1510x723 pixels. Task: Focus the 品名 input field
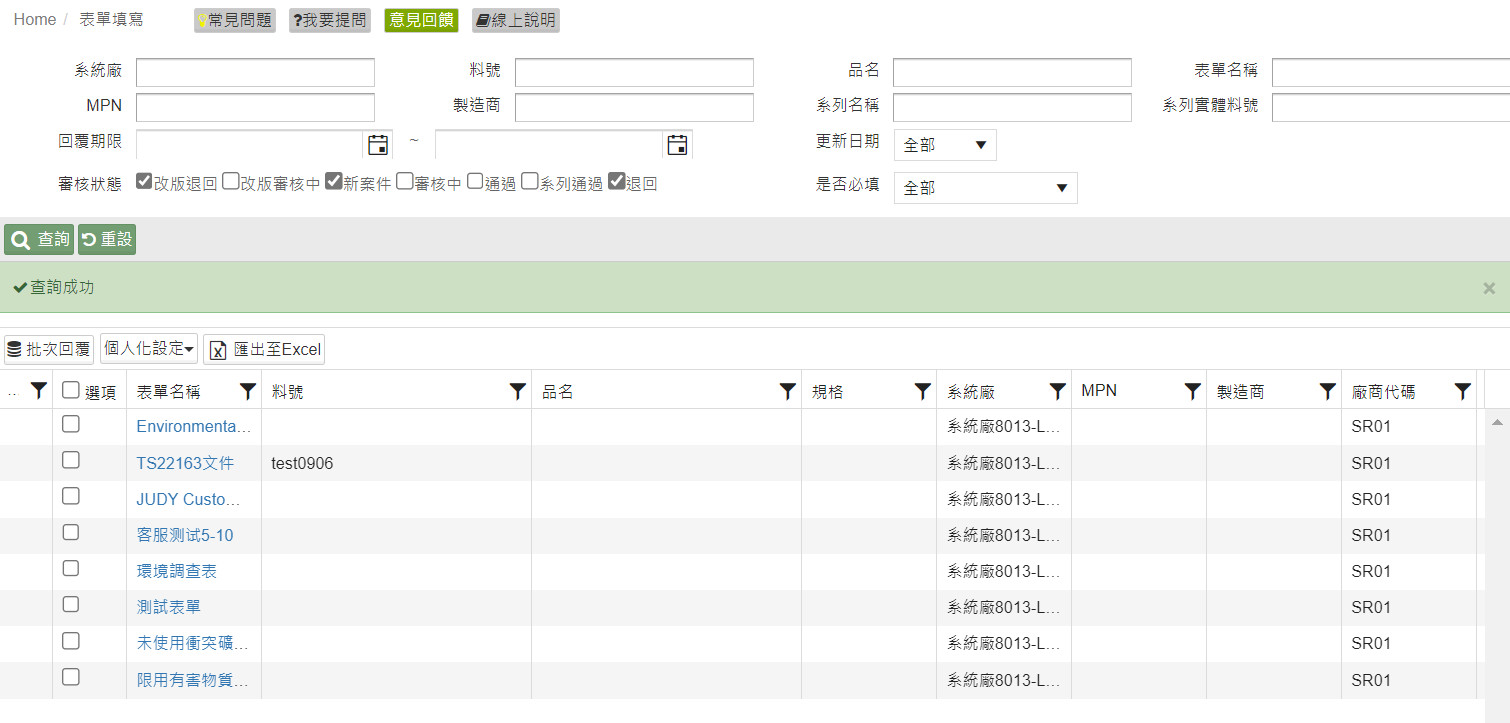click(x=1012, y=73)
